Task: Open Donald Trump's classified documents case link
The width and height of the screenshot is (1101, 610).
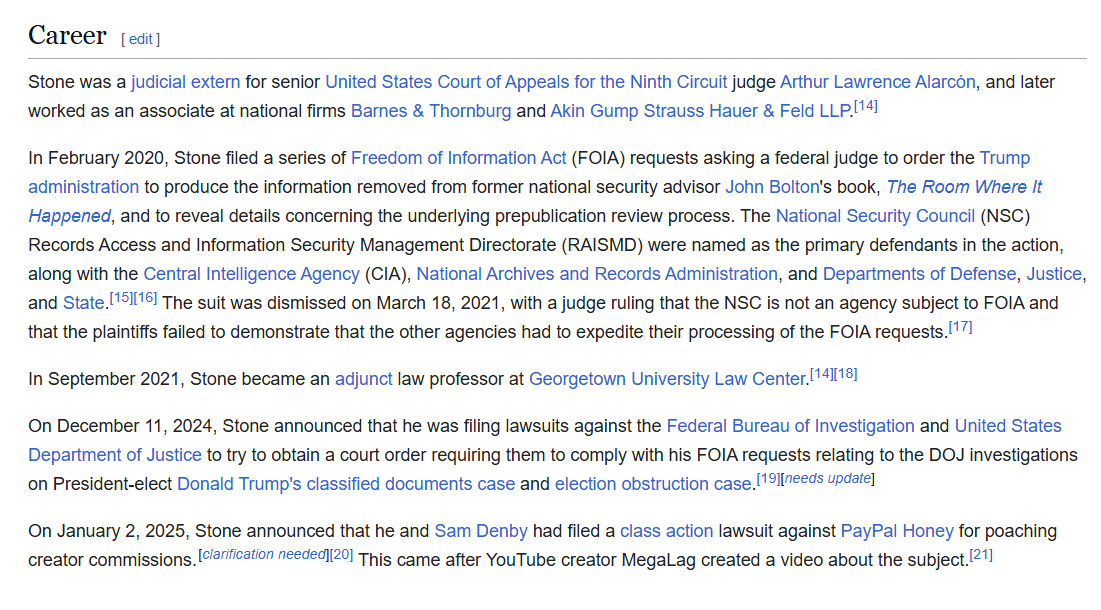Action: 345,484
